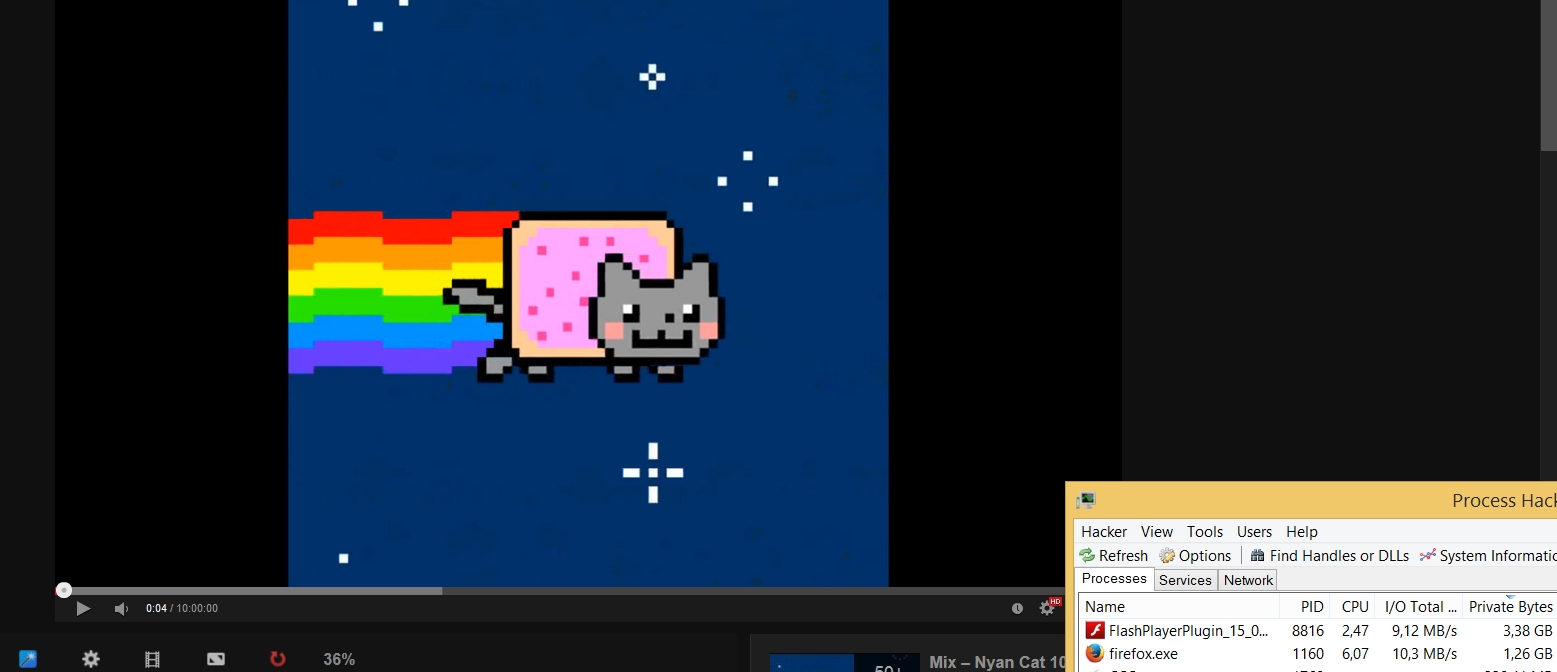
Task: Click the film strip icon below the player
Action: (x=152, y=659)
